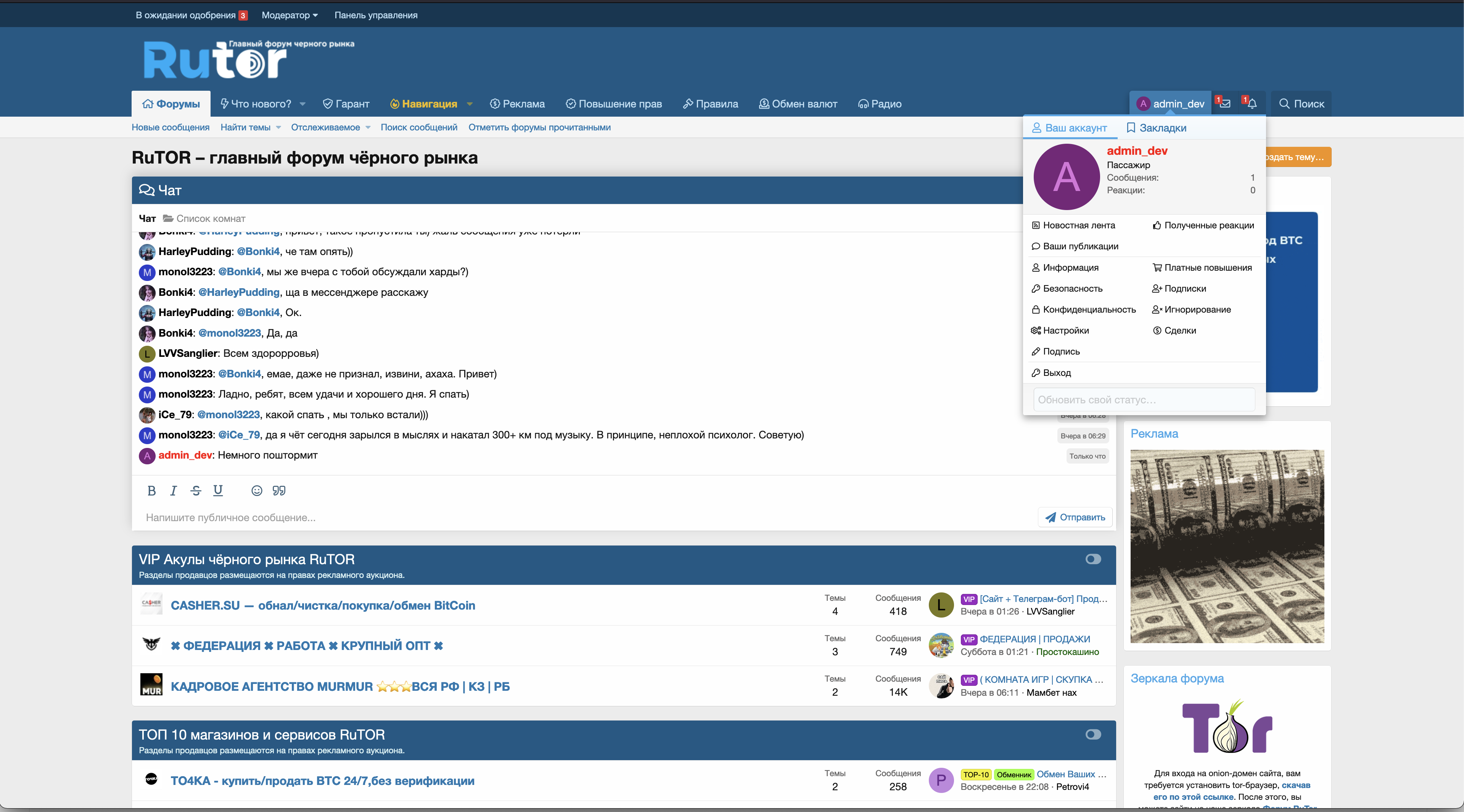
Task: Click LVVSanglier avatar in CASHER.SU row
Action: point(941,605)
